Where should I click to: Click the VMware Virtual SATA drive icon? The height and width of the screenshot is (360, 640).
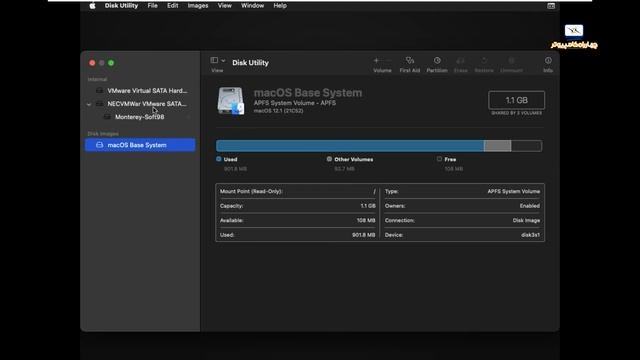click(99, 91)
